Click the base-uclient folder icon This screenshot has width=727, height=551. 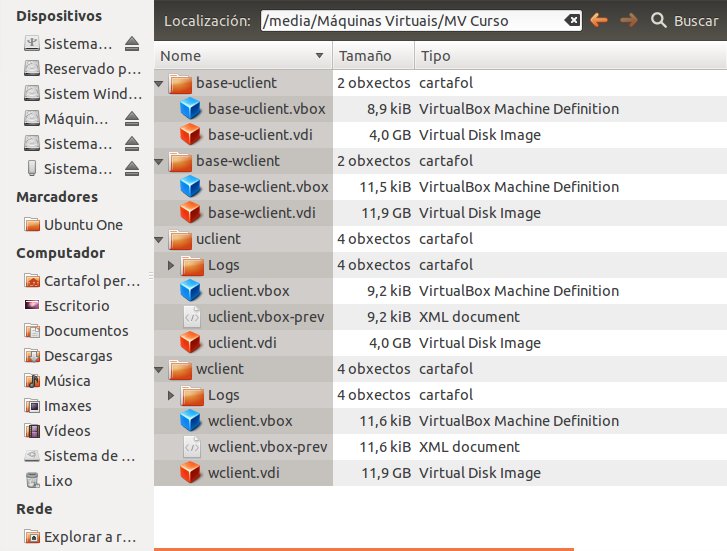pos(180,83)
